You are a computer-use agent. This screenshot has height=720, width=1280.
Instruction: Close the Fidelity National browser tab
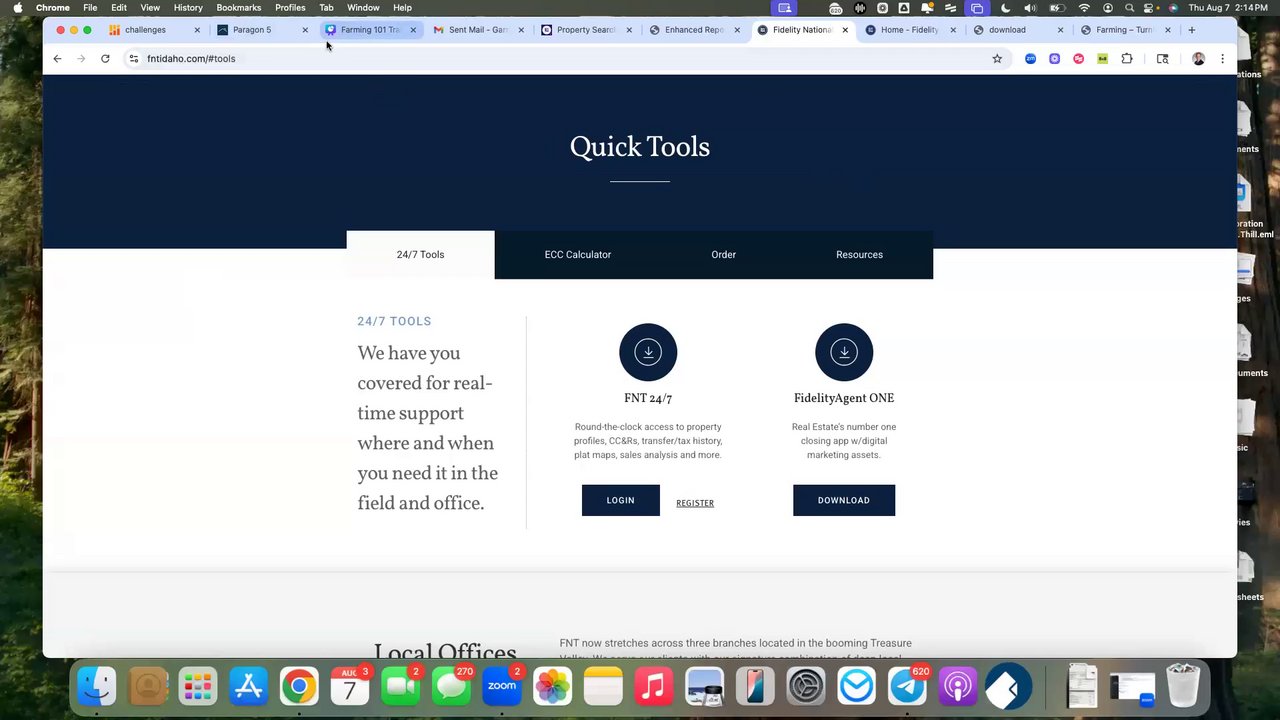(845, 30)
